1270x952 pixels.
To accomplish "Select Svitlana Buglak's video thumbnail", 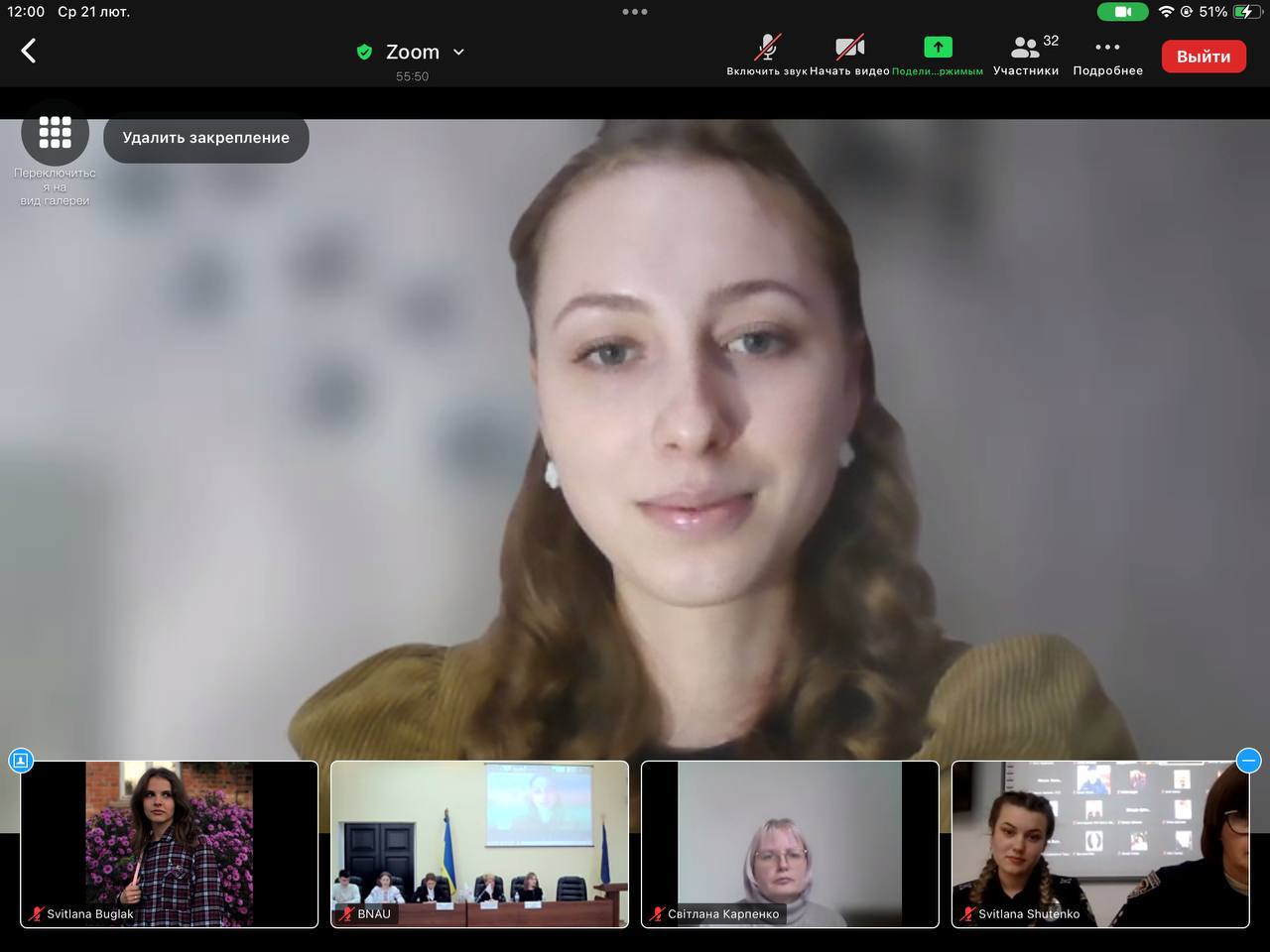I will pos(169,844).
